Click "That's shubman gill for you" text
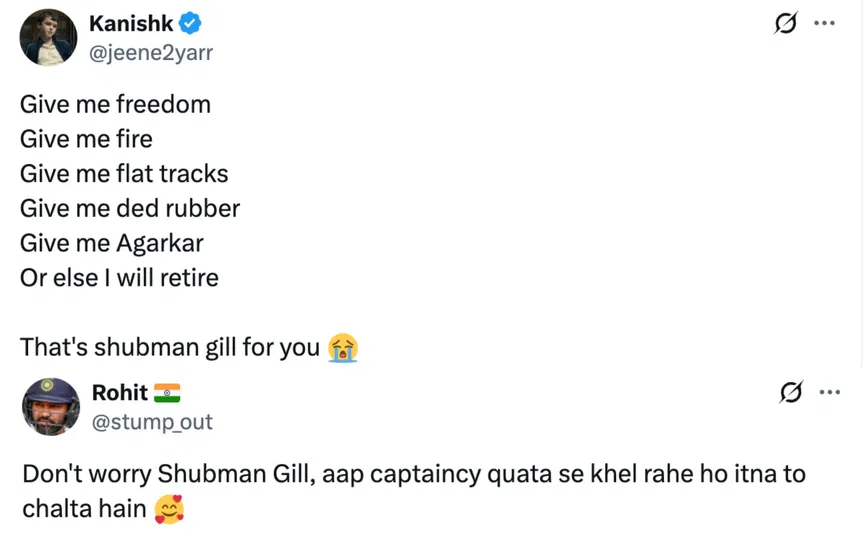This screenshot has height=540, width=864. click(170, 347)
